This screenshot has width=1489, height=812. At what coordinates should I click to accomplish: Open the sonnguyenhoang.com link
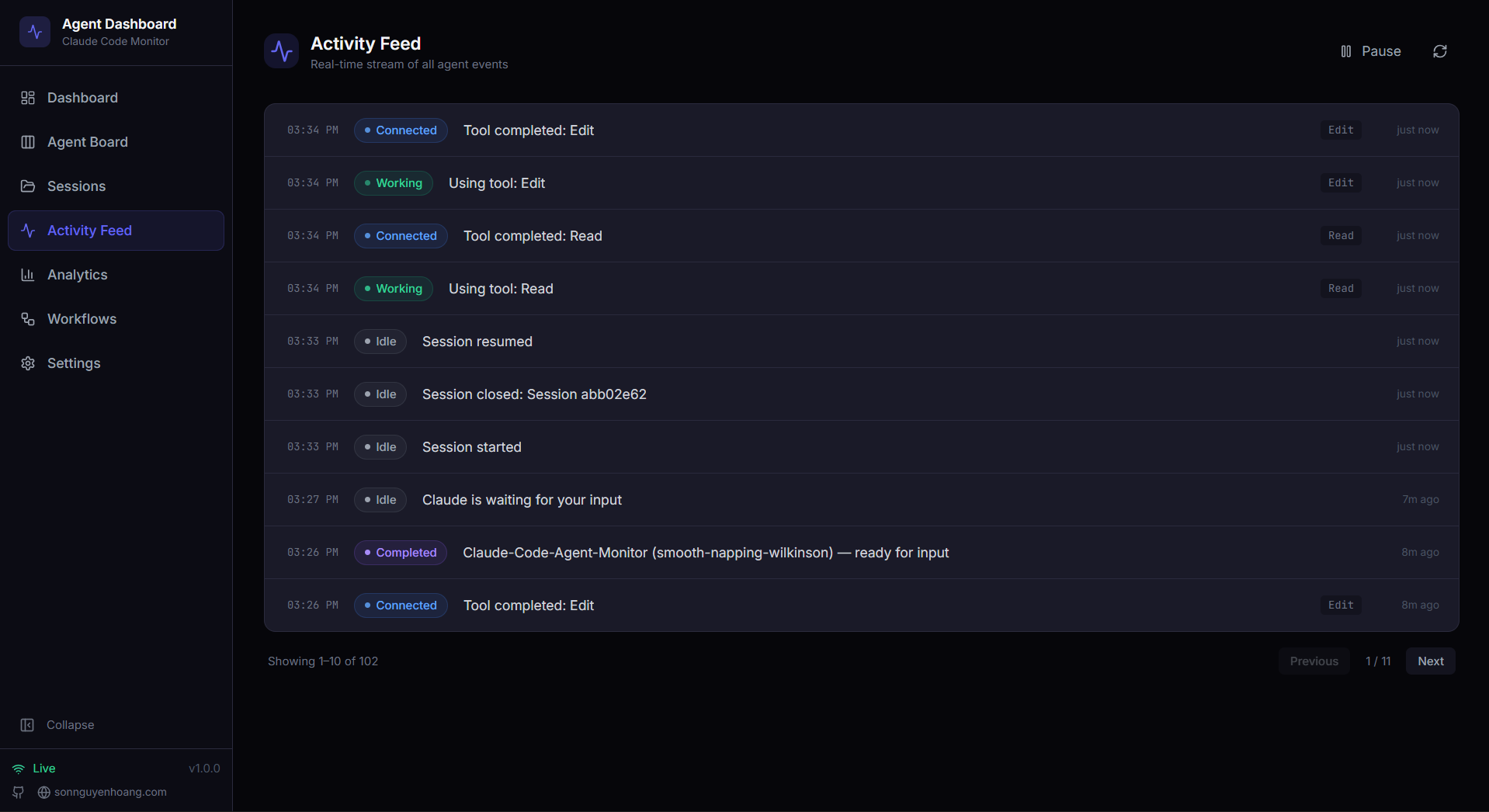pos(110,793)
